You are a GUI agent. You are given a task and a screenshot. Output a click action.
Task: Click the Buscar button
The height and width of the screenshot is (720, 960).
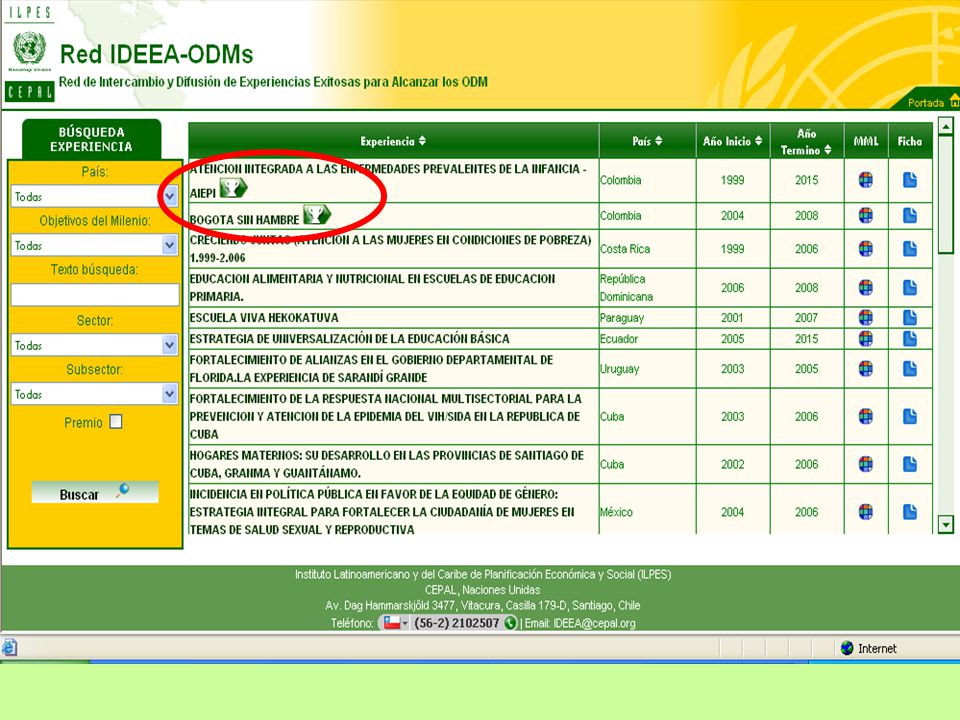point(95,493)
